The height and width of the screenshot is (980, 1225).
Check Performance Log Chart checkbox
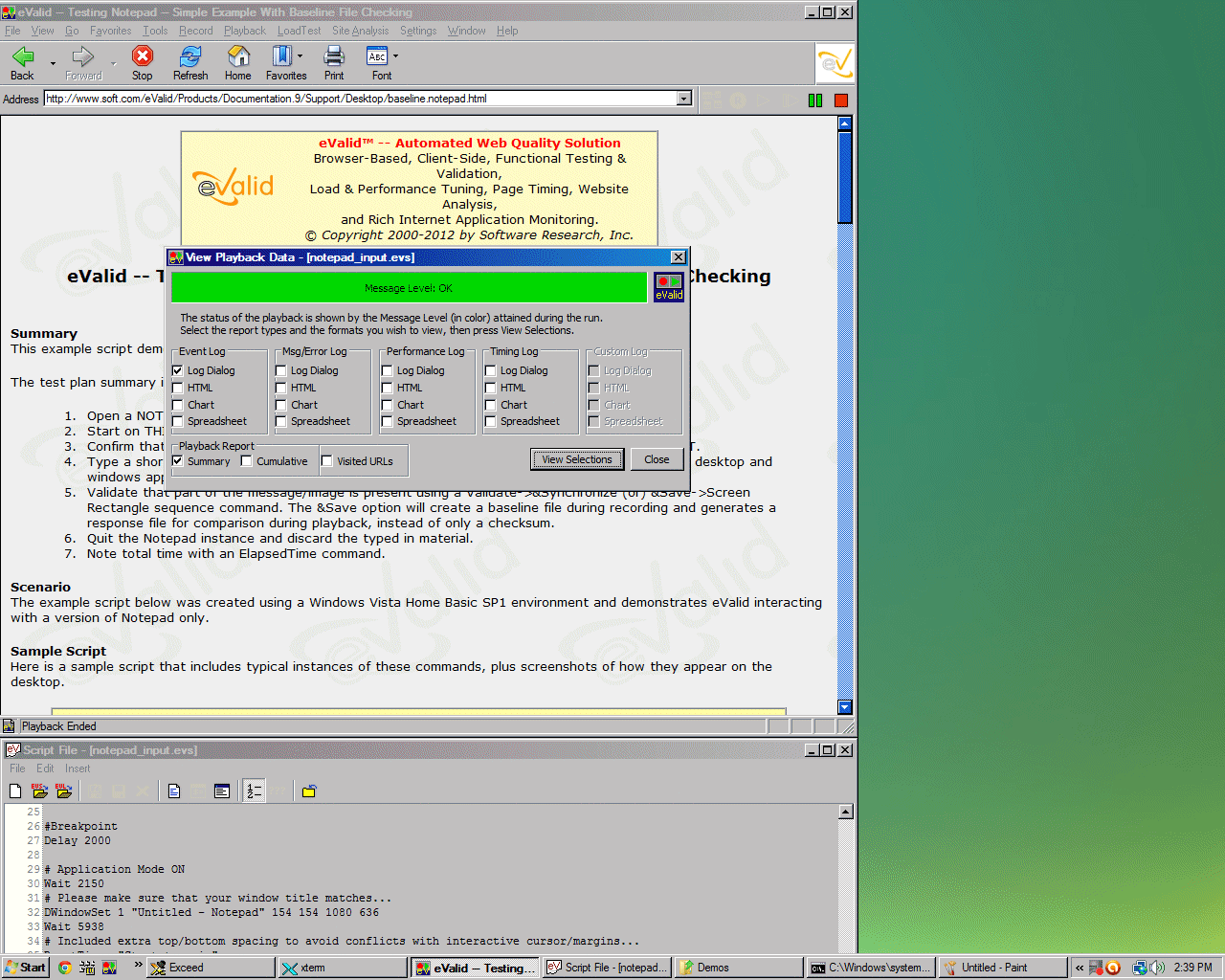pos(388,405)
